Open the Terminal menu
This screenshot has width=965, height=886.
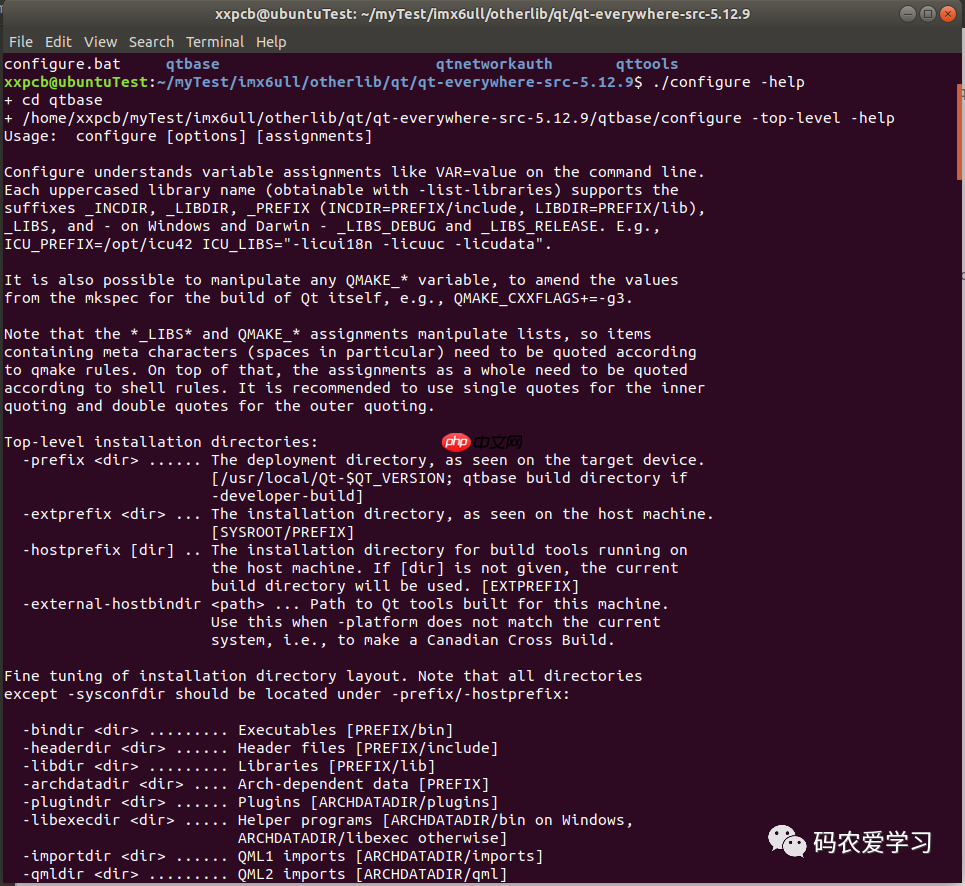214,42
